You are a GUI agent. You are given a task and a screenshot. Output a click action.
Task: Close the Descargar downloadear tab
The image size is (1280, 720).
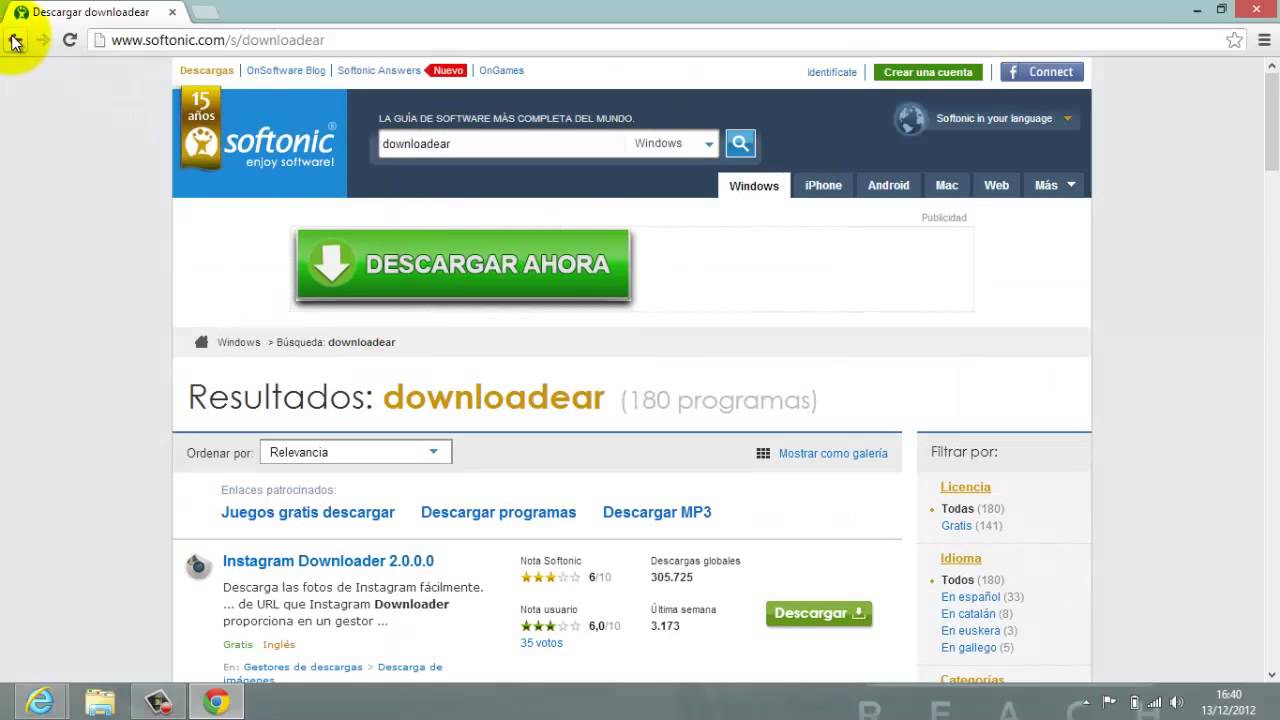click(x=172, y=12)
